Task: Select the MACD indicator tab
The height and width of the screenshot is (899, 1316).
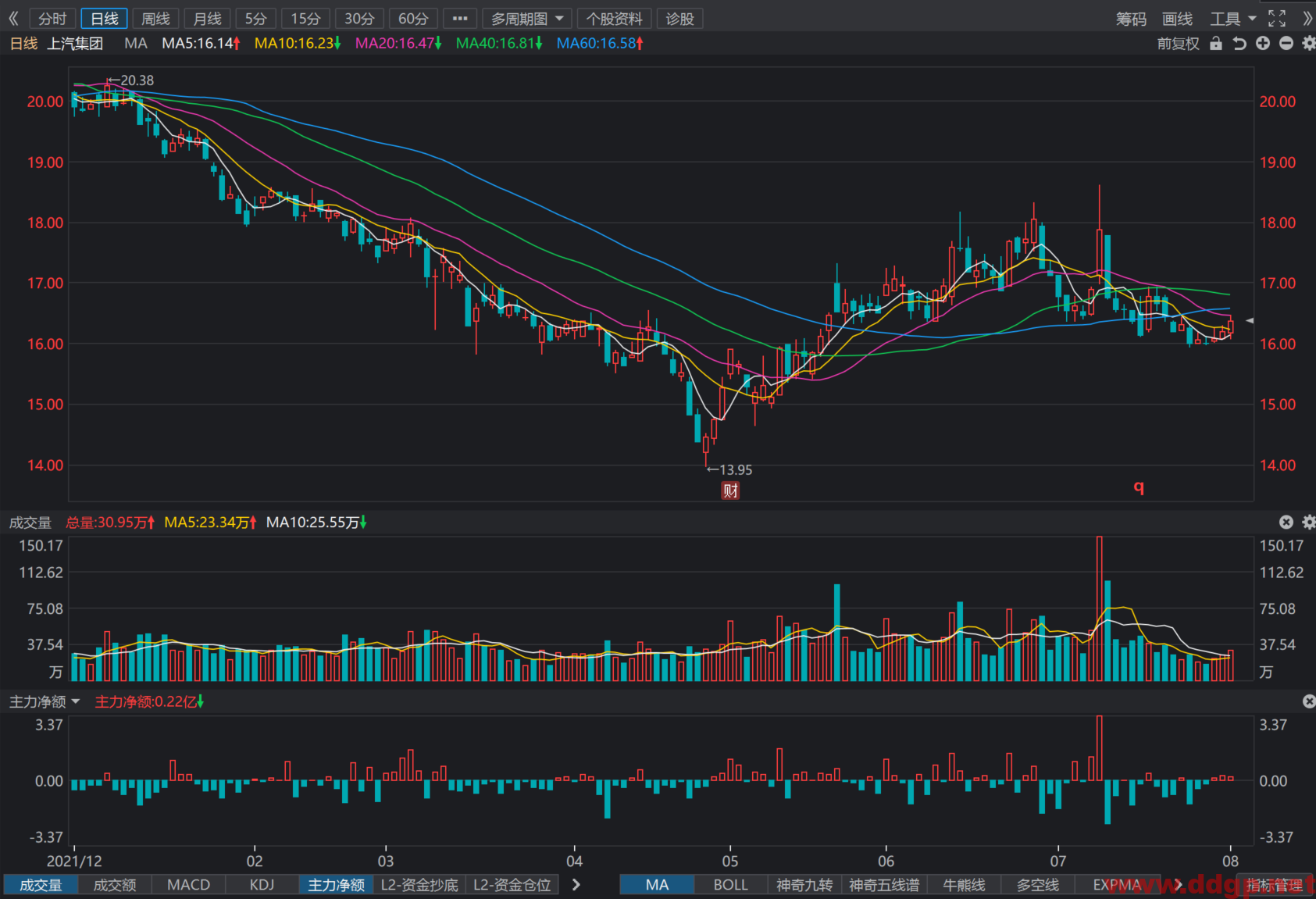Action: pyautogui.click(x=189, y=885)
